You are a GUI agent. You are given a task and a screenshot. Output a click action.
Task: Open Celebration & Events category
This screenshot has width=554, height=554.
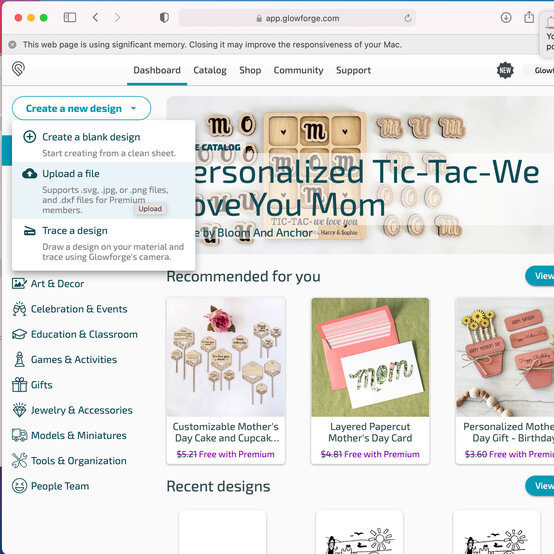[x=79, y=309]
